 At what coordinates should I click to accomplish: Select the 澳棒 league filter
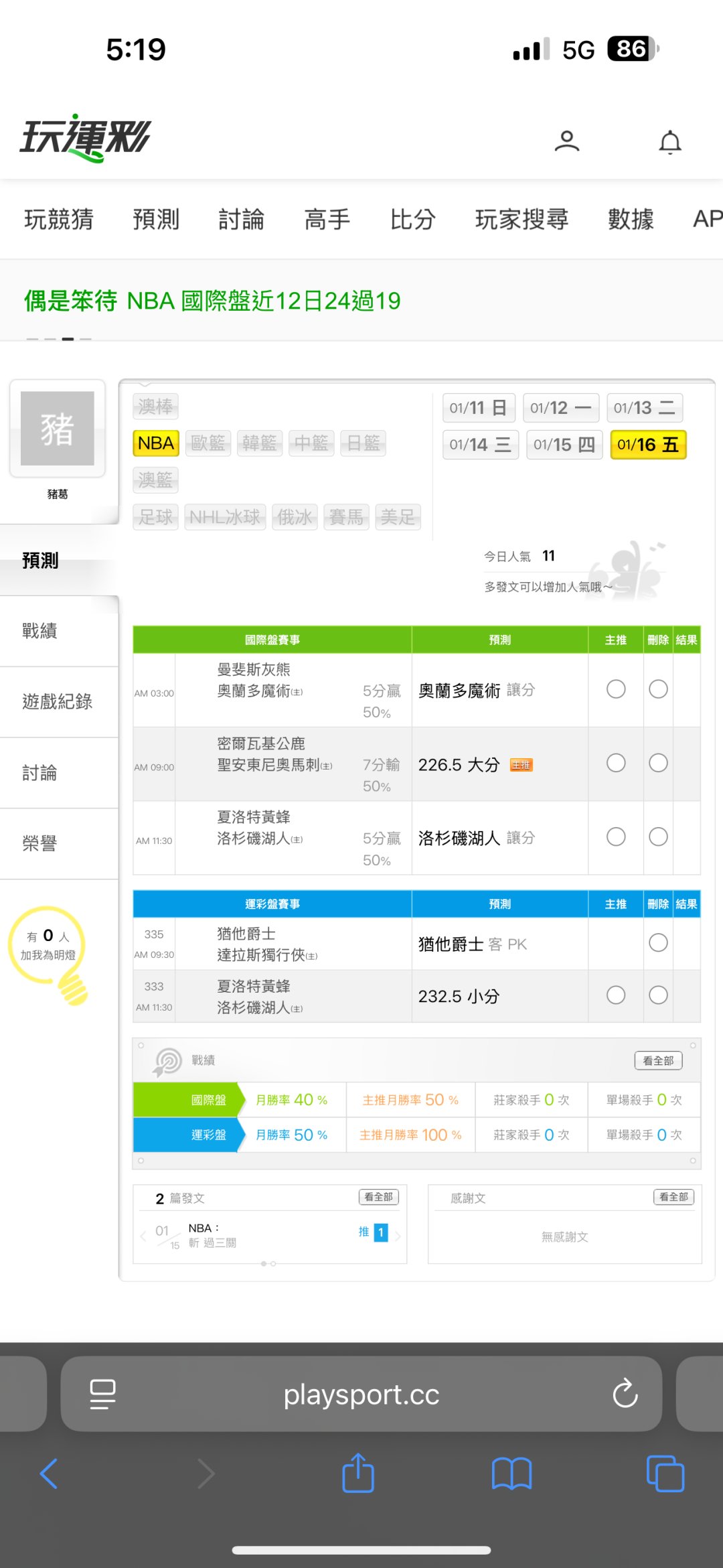156,407
